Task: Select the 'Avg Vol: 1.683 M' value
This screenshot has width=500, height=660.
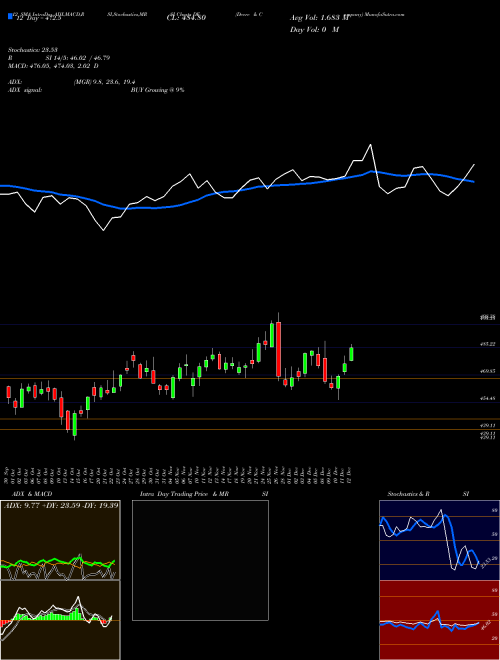Action: click(319, 18)
